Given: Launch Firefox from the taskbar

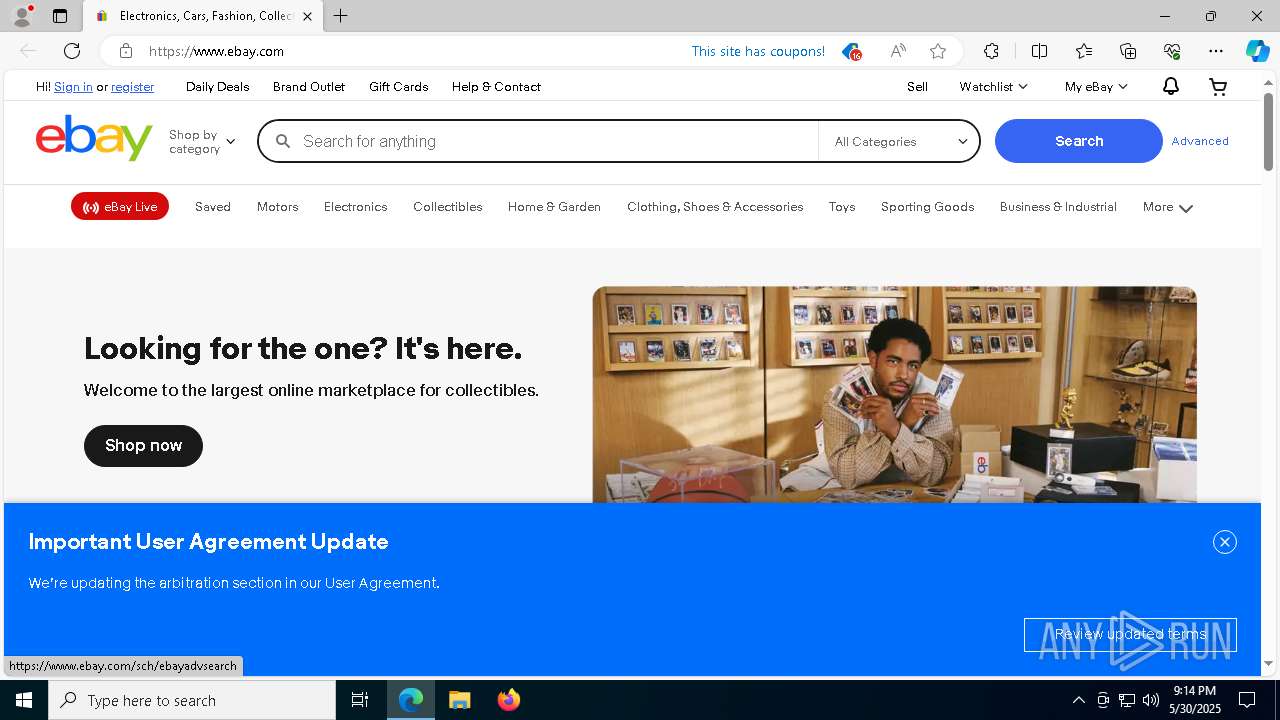Looking at the screenshot, I should [x=509, y=700].
